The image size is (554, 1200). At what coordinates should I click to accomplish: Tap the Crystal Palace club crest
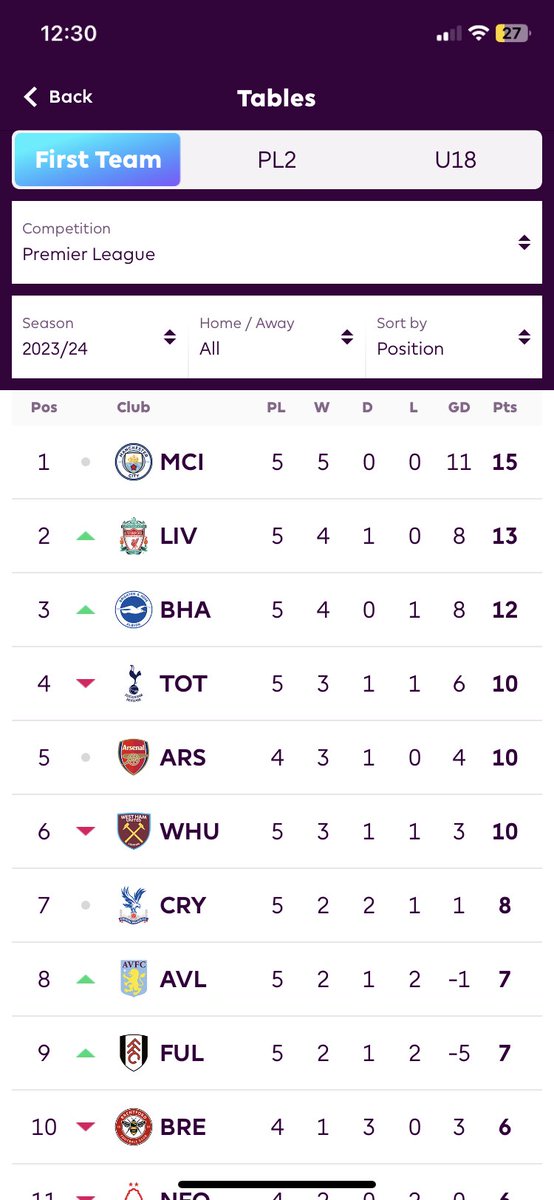[x=133, y=906]
